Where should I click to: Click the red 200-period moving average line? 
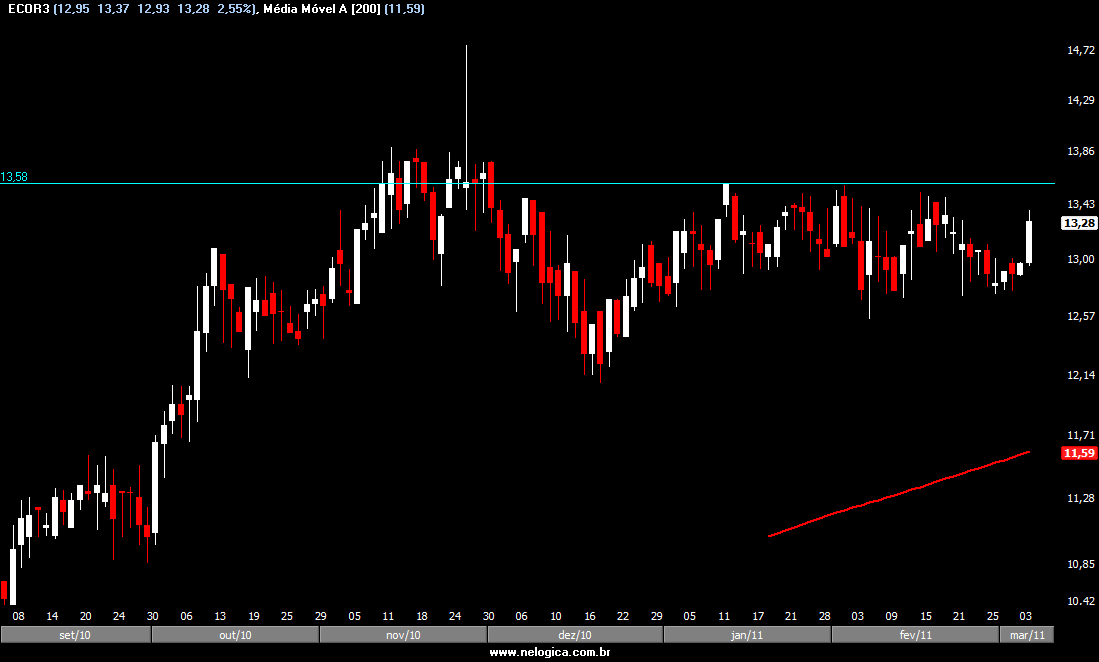click(x=899, y=494)
